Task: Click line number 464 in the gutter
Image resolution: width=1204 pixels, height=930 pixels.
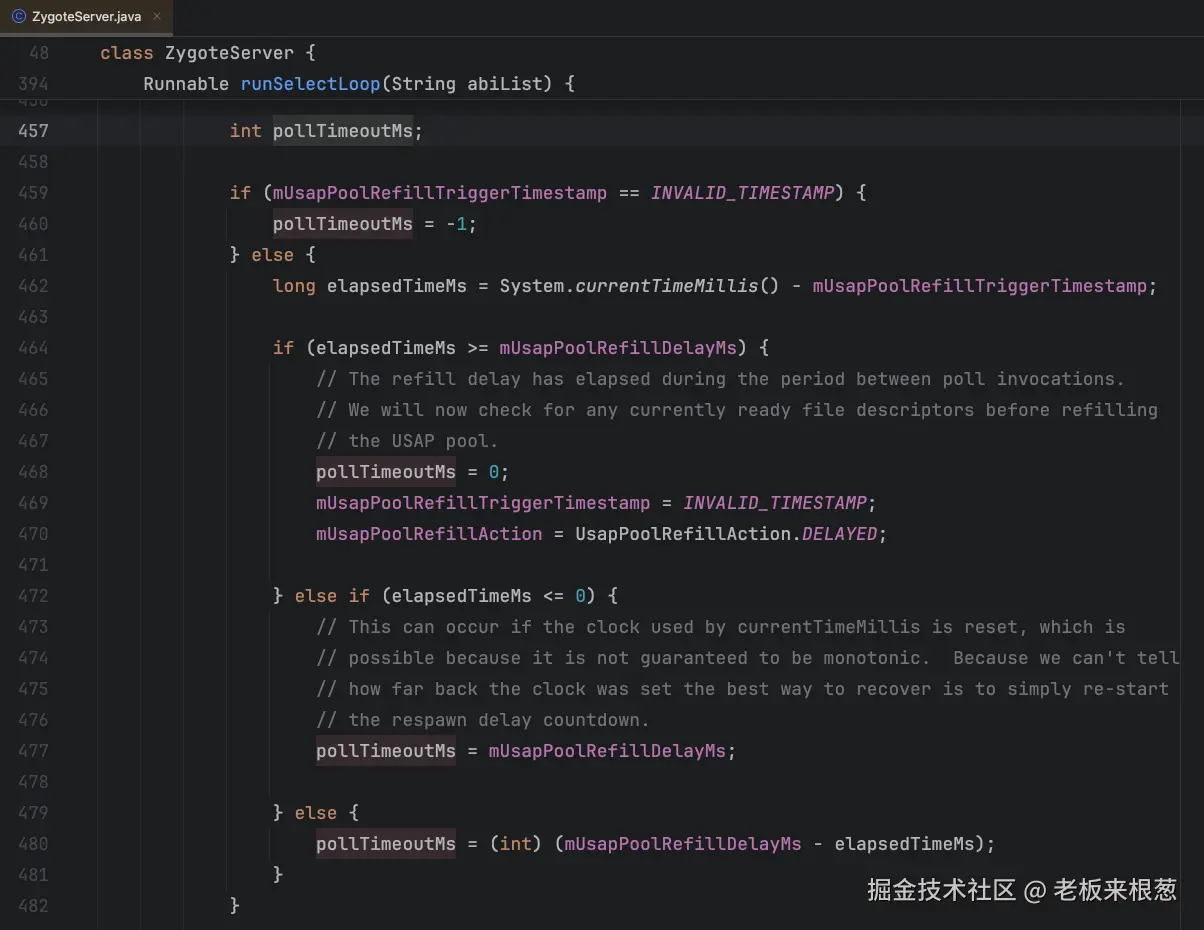Action: point(33,348)
